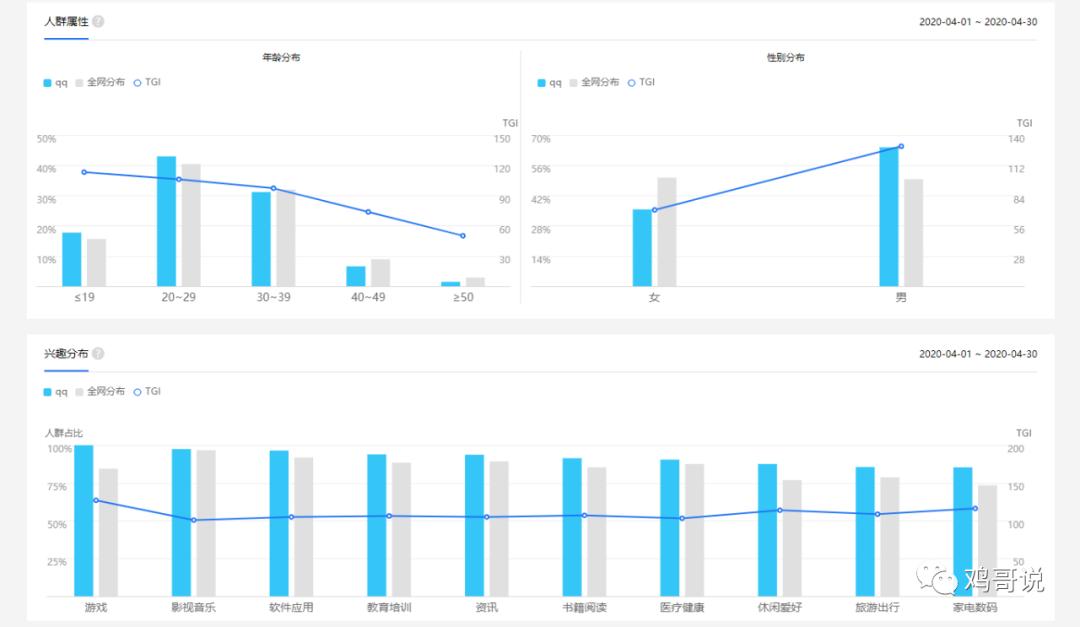Click TGI line point over 家电数码 category

click(x=975, y=508)
